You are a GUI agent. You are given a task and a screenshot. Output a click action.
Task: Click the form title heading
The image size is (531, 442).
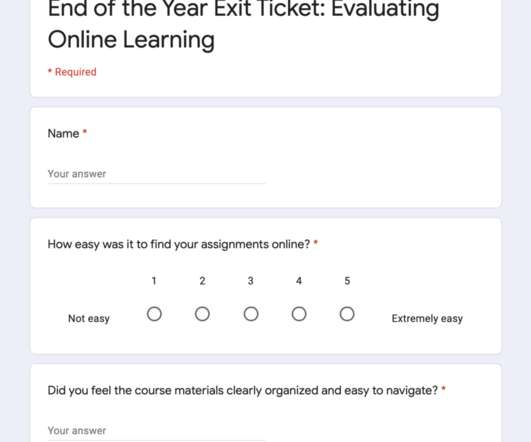click(243, 24)
